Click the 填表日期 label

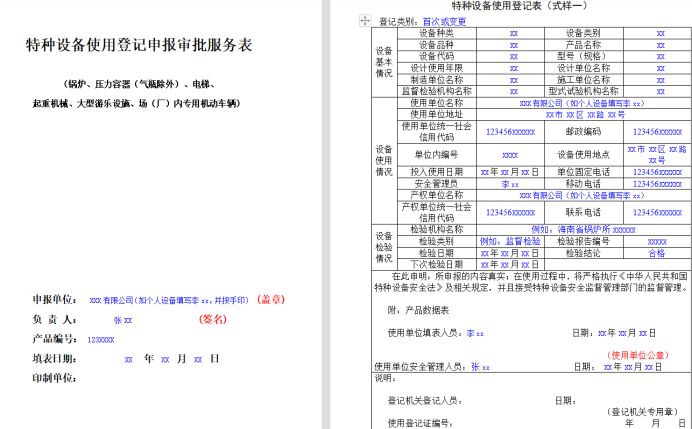click(x=55, y=358)
